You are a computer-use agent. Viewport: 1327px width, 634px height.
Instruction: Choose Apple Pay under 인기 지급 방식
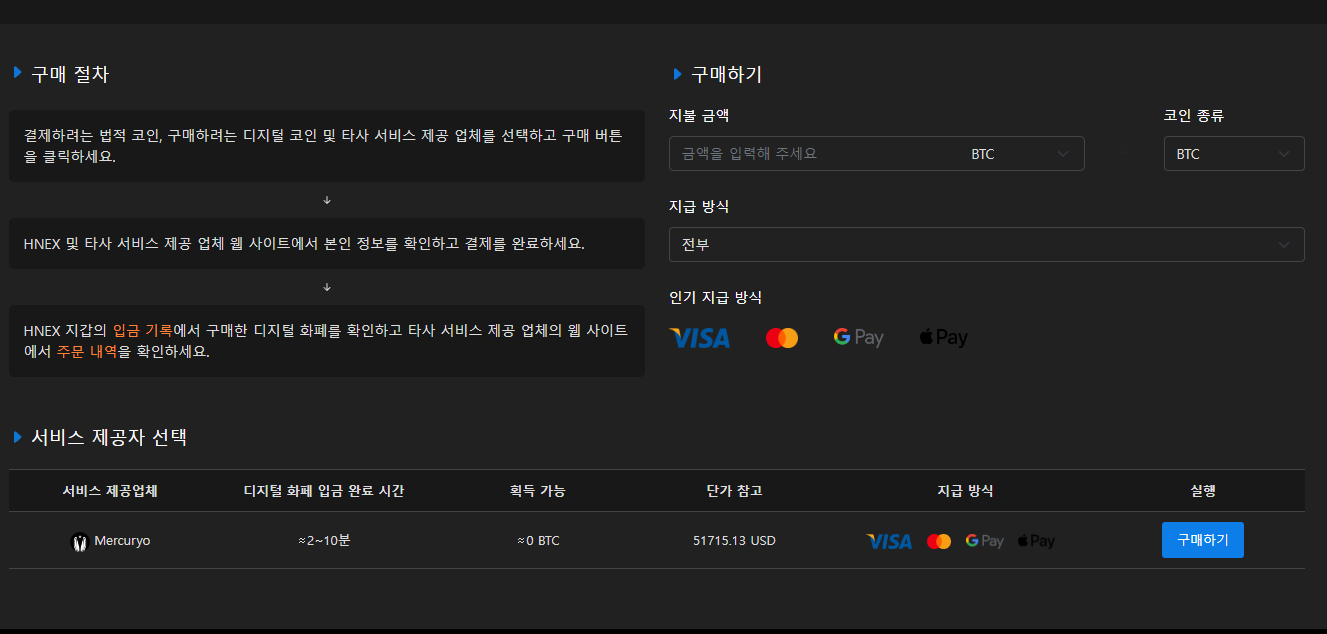click(941, 337)
